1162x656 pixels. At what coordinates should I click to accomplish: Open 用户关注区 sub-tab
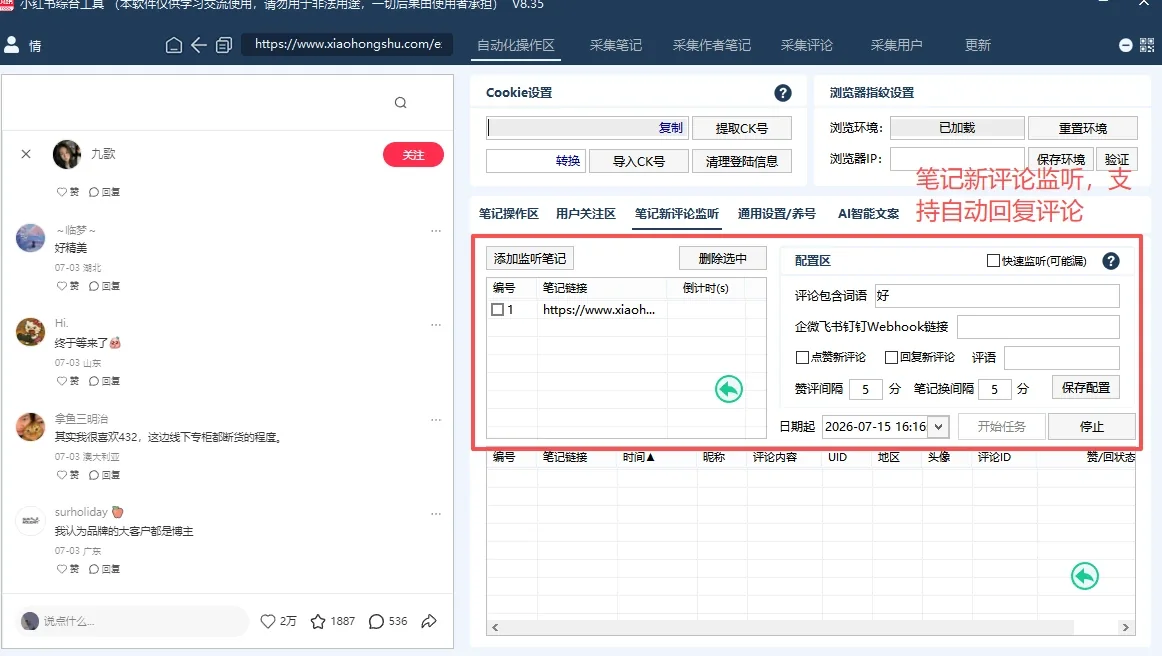click(x=585, y=213)
